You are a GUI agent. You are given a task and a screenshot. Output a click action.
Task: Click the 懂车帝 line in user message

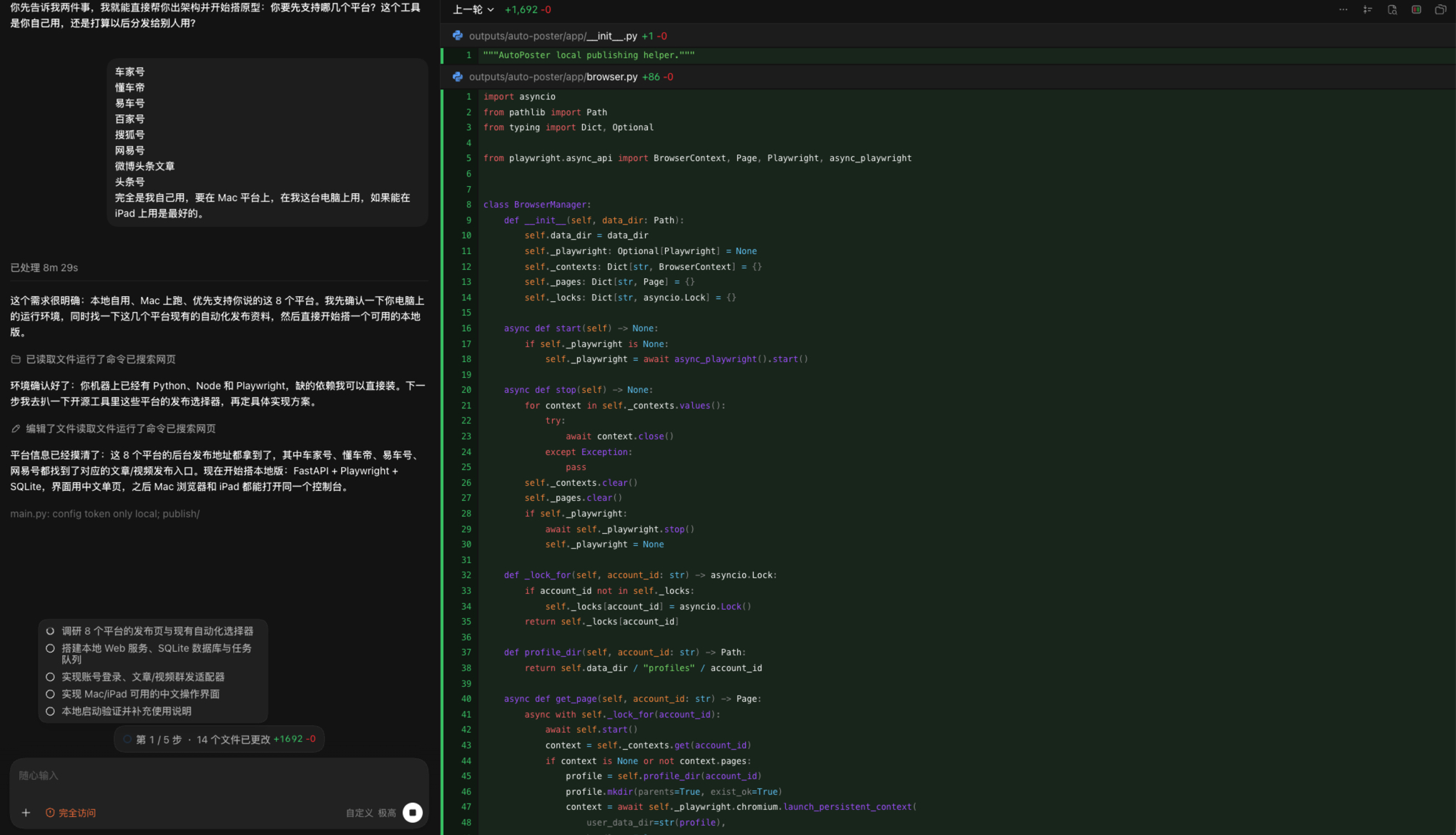pyautogui.click(x=129, y=87)
